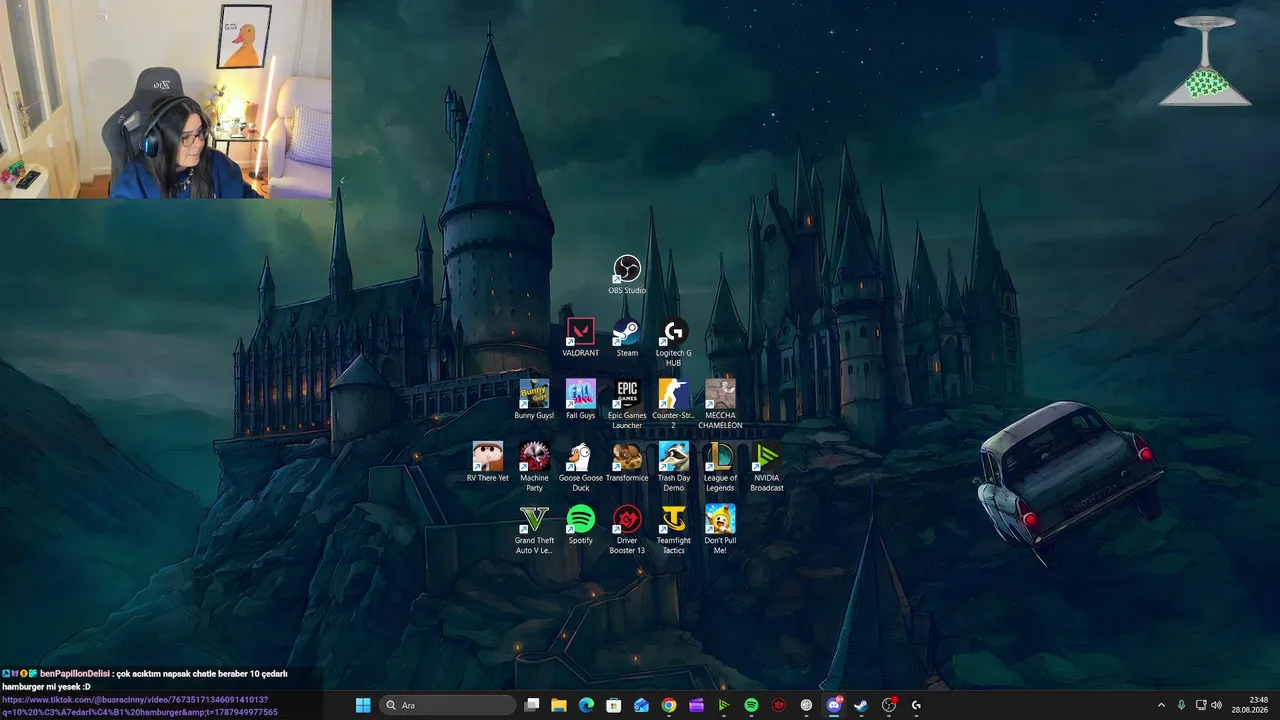The height and width of the screenshot is (720, 1280).
Task: Open Driver Booster from the taskbar
Action: [779, 705]
